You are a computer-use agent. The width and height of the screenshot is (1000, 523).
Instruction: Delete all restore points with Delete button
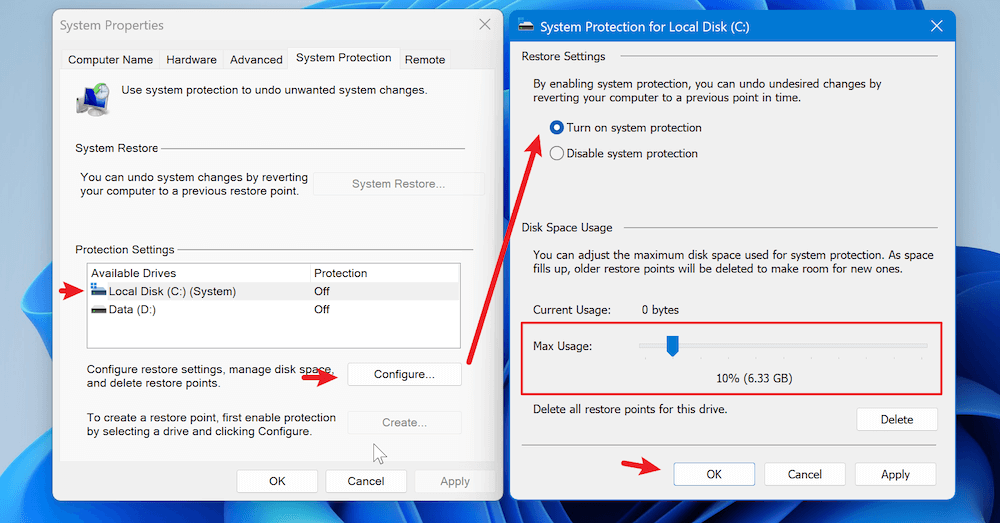click(x=897, y=419)
